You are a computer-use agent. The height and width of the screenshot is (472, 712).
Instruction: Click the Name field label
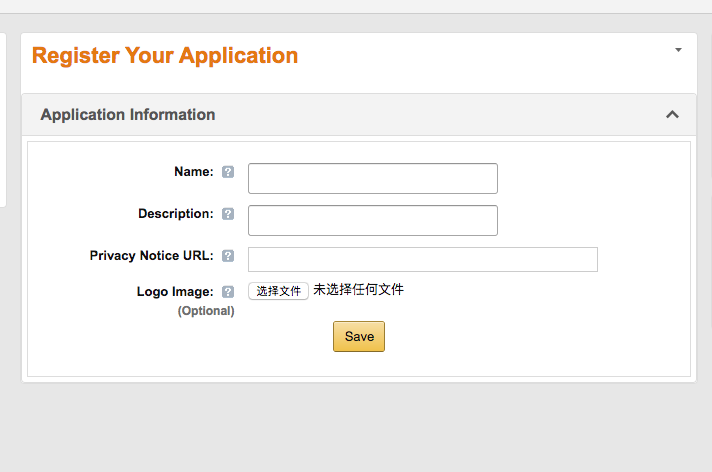tap(193, 172)
